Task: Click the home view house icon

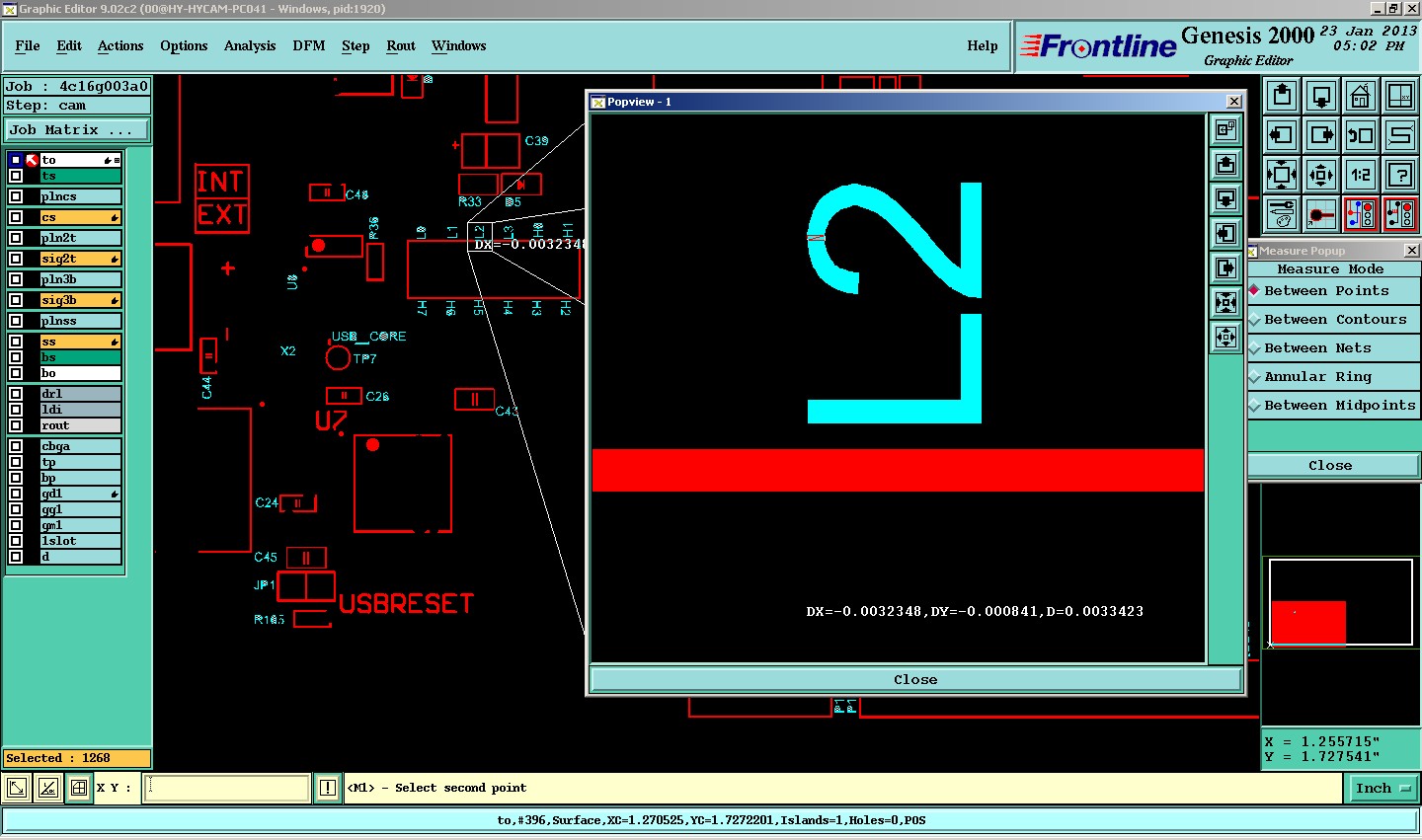Action: (x=1361, y=96)
